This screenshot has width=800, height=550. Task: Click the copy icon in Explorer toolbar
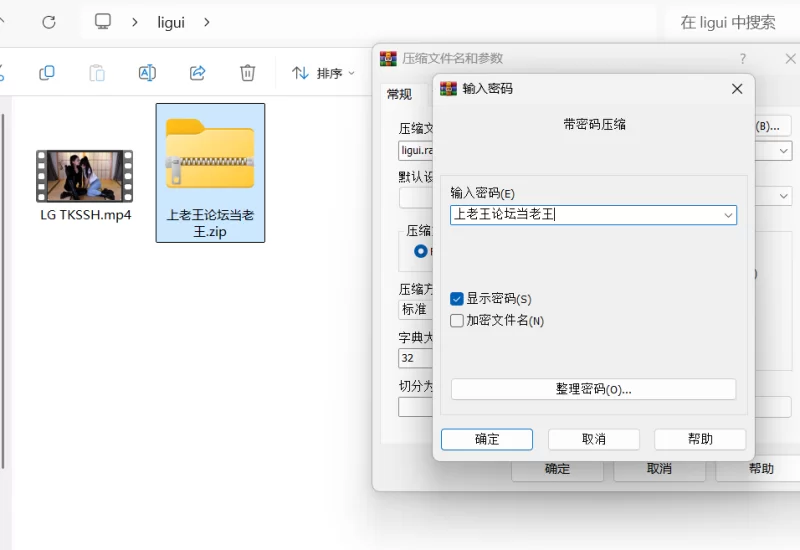point(46,73)
